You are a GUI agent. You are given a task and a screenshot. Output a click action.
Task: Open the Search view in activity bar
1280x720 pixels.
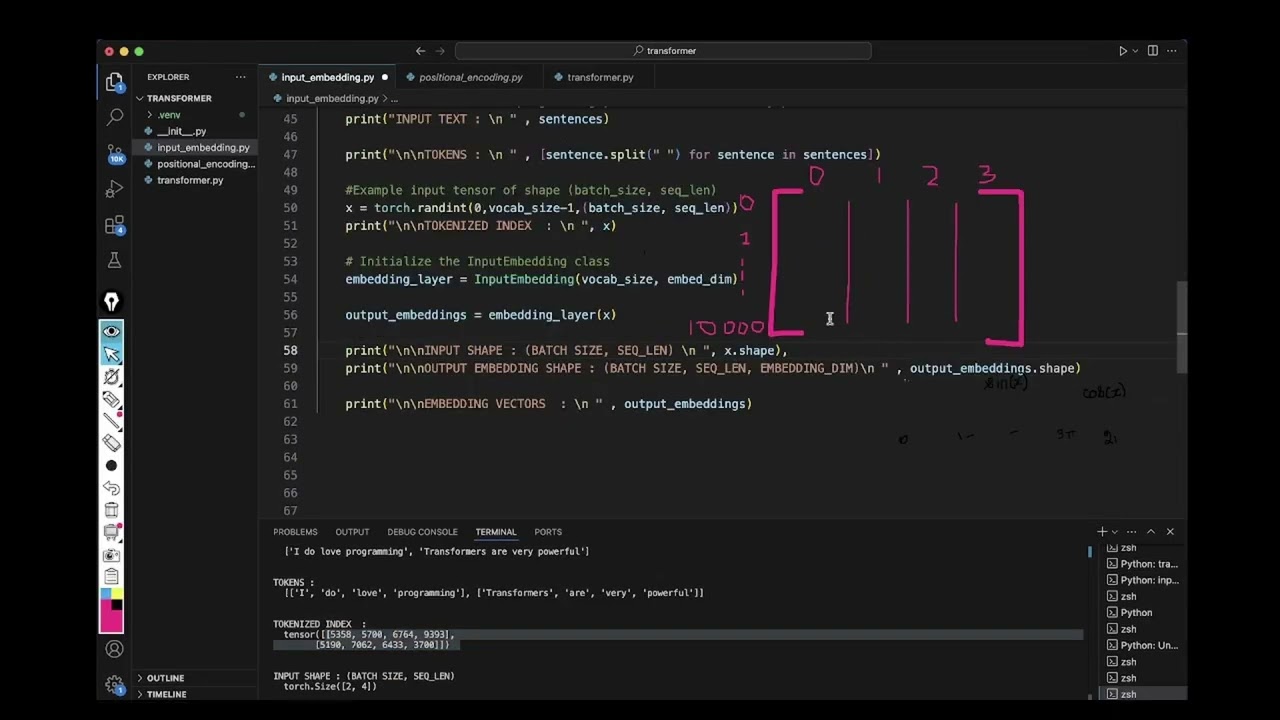(x=115, y=118)
